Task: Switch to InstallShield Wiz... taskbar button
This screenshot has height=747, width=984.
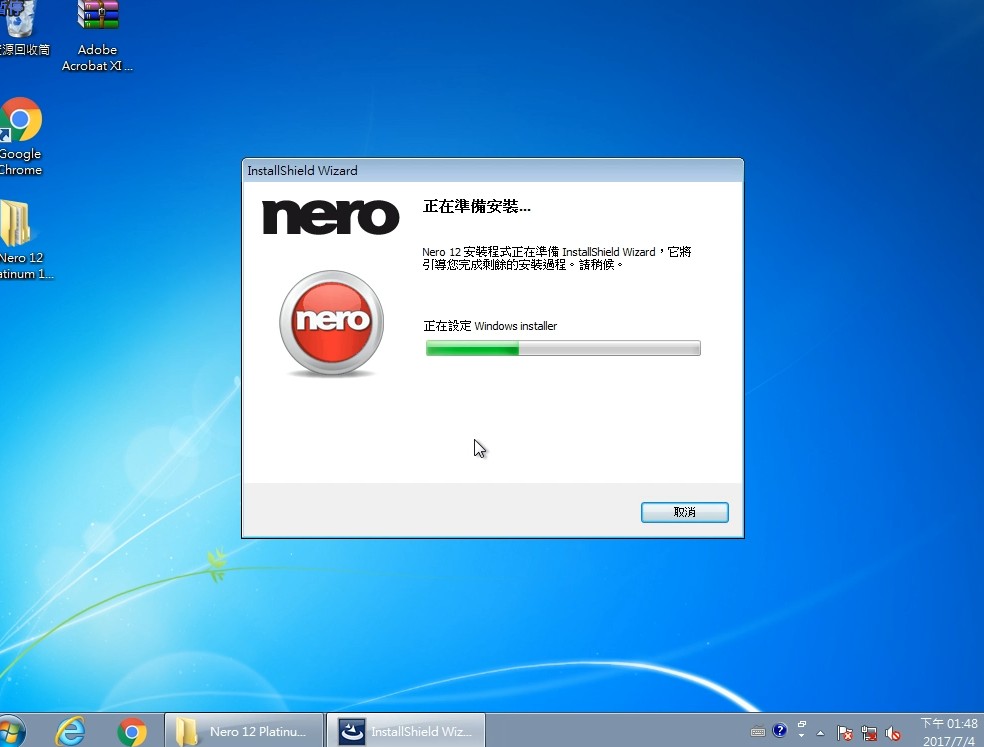Action: tap(406, 731)
